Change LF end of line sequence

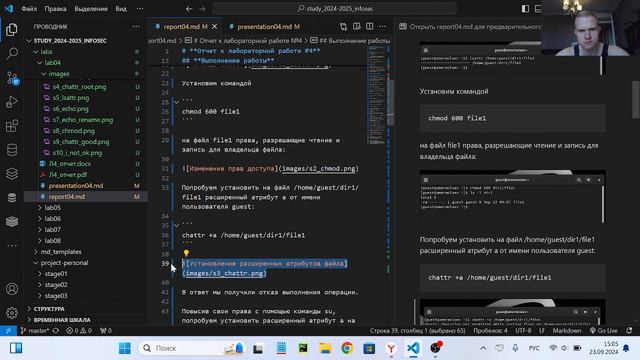[x=542, y=331]
